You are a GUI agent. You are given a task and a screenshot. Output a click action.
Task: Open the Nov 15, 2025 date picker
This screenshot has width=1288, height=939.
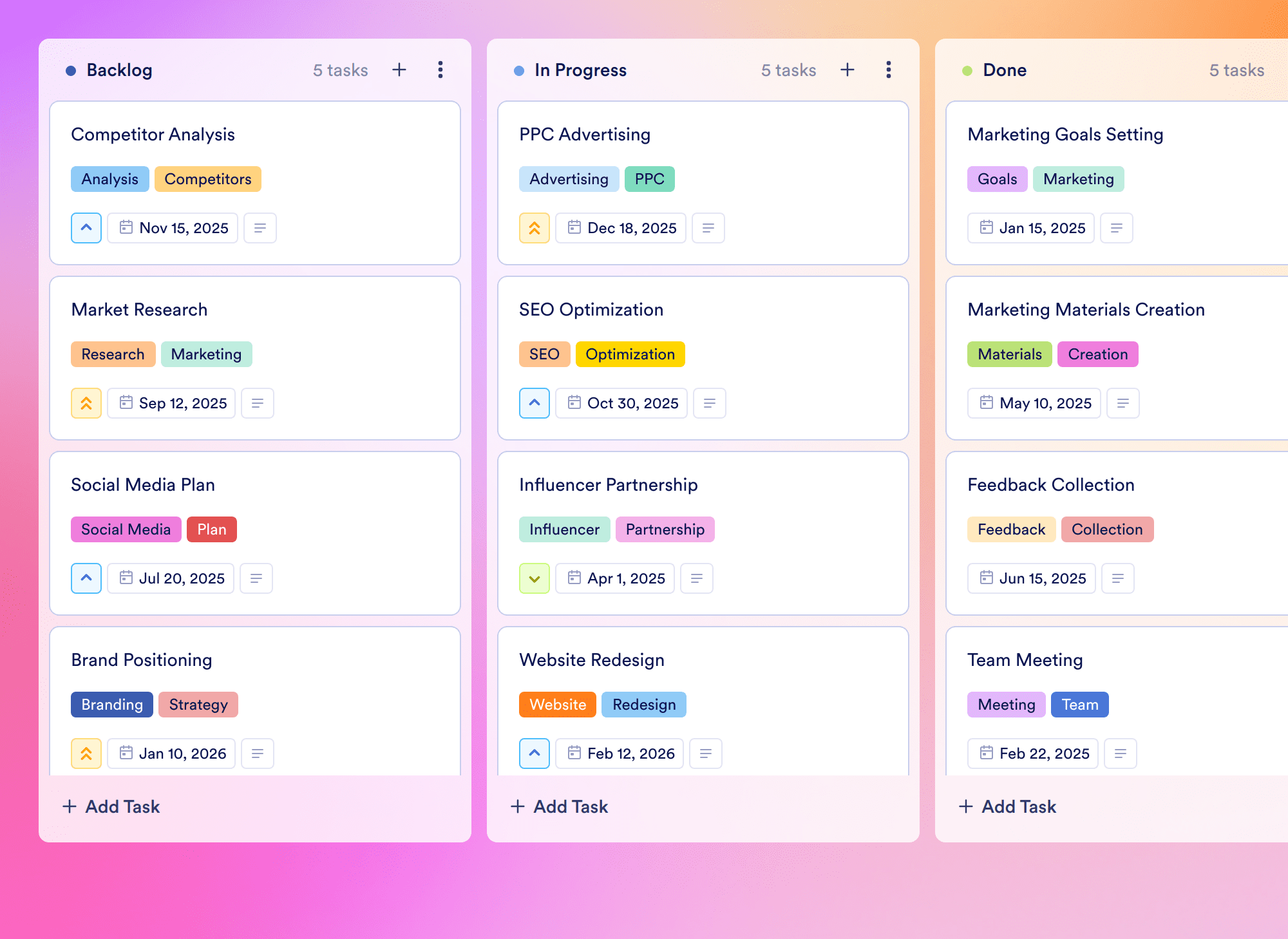pos(173,228)
